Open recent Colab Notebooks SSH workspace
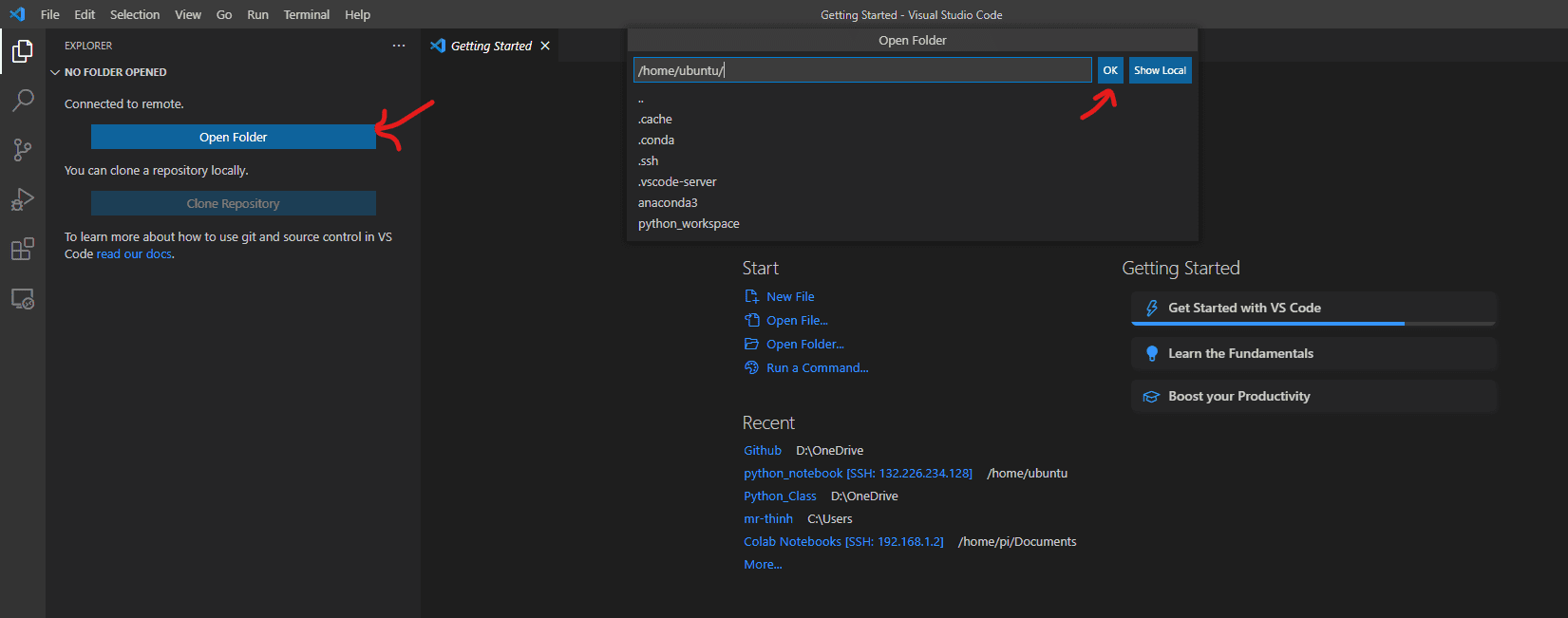This screenshot has height=618, width=1568. click(x=843, y=542)
